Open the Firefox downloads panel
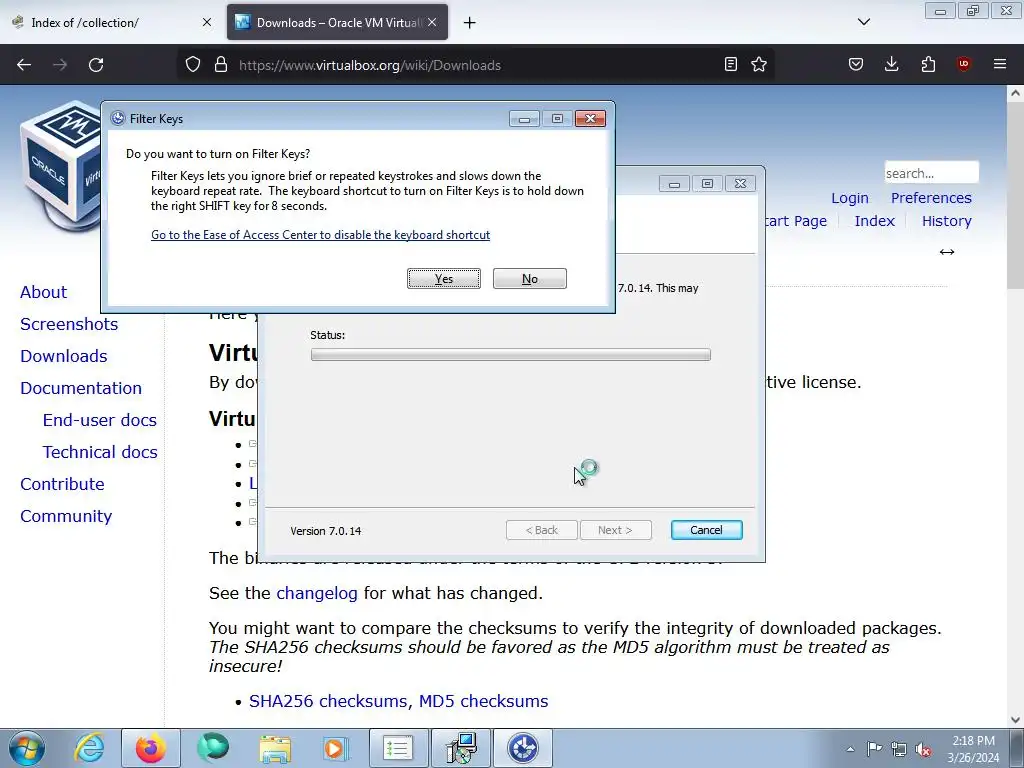This screenshot has width=1024, height=768. (891, 64)
